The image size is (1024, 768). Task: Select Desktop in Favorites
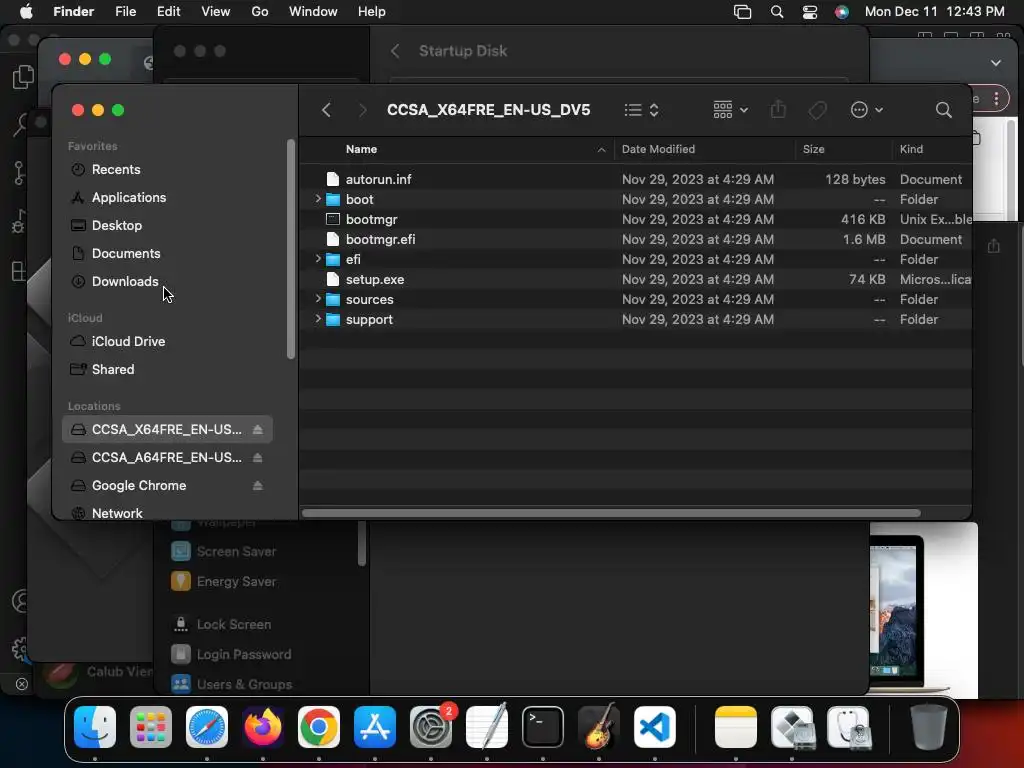[116, 225]
